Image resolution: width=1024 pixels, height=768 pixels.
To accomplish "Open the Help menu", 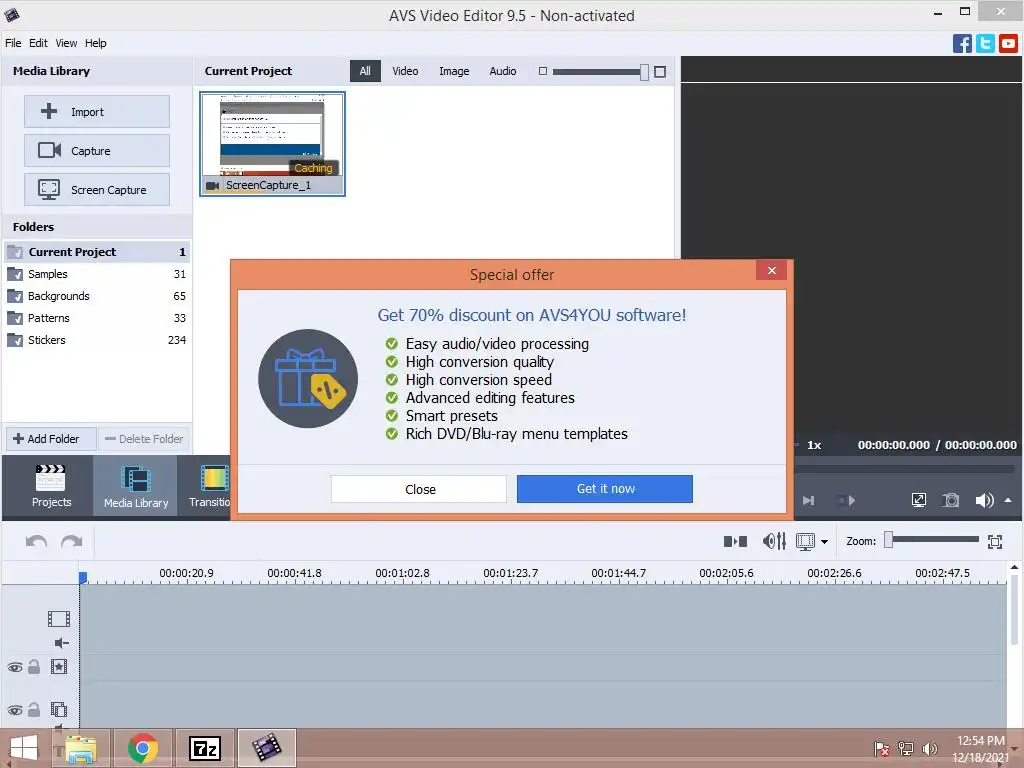I will tap(95, 43).
